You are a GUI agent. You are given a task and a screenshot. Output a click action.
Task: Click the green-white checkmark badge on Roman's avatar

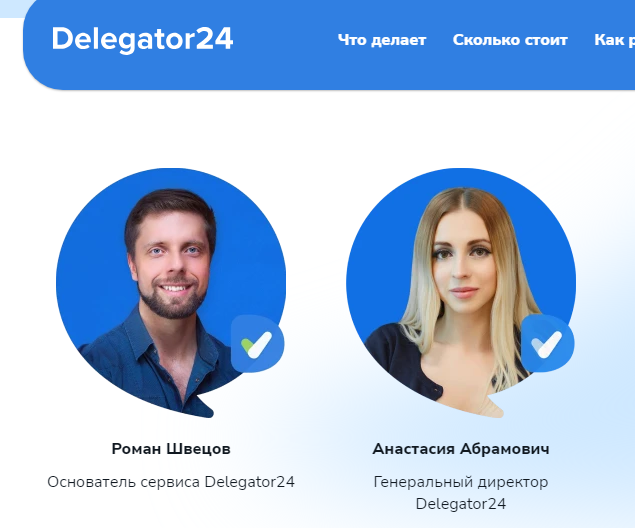coord(258,344)
